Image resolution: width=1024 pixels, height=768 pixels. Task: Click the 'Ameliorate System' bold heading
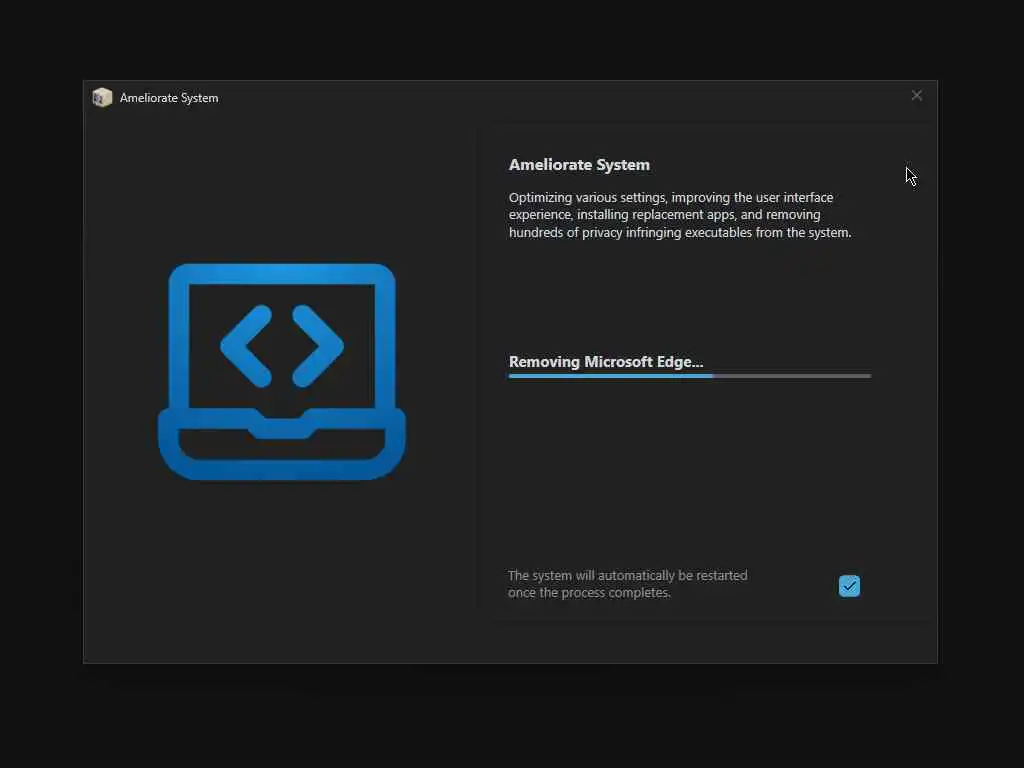[579, 165]
